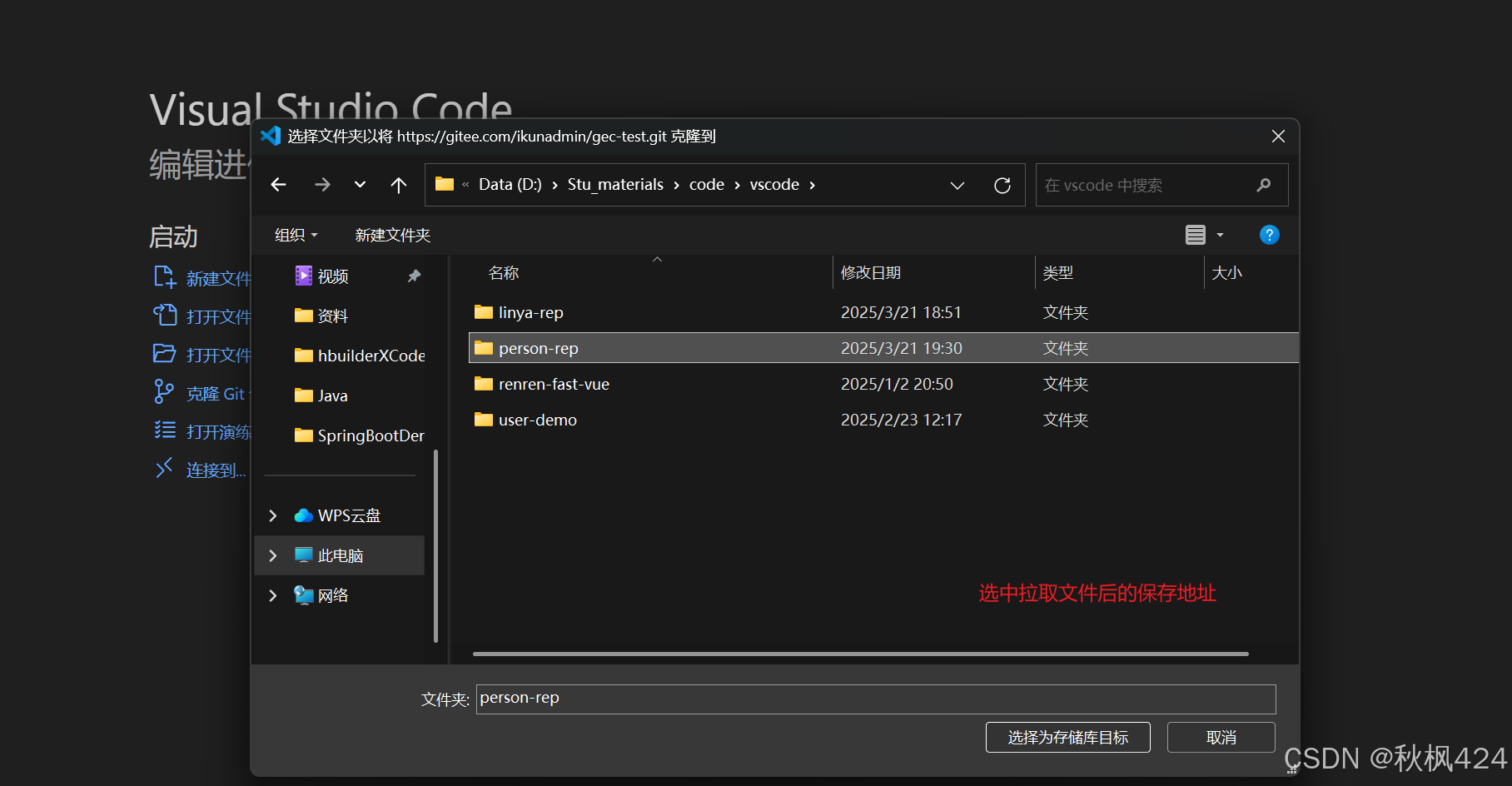Click the 选择为存储库目标 button

(x=1067, y=737)
